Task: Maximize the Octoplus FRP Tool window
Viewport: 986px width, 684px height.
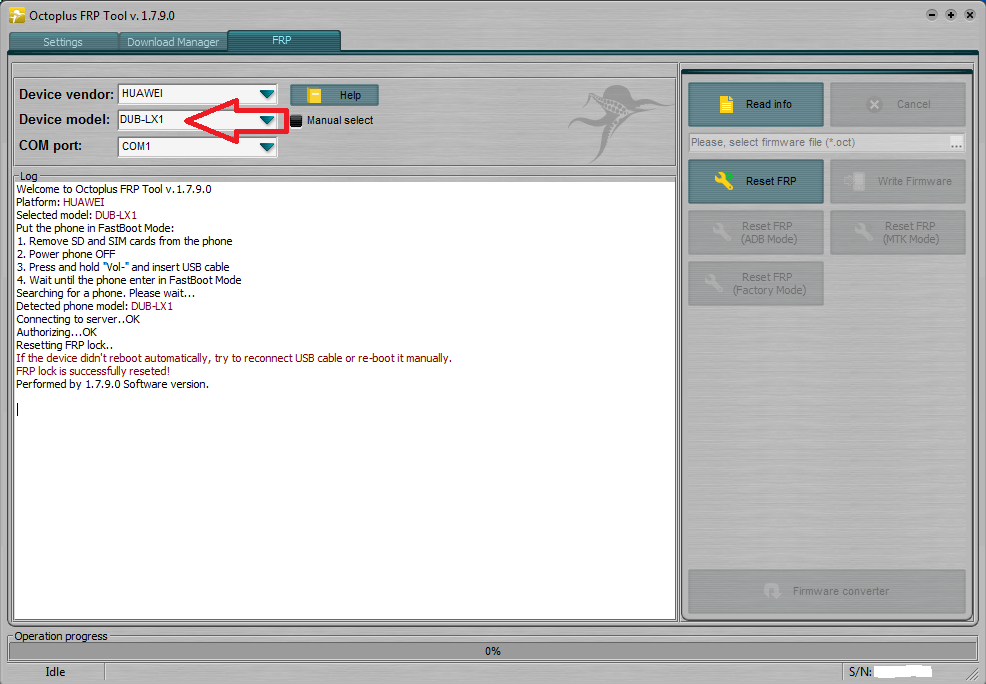Action: tap(951, 14)
